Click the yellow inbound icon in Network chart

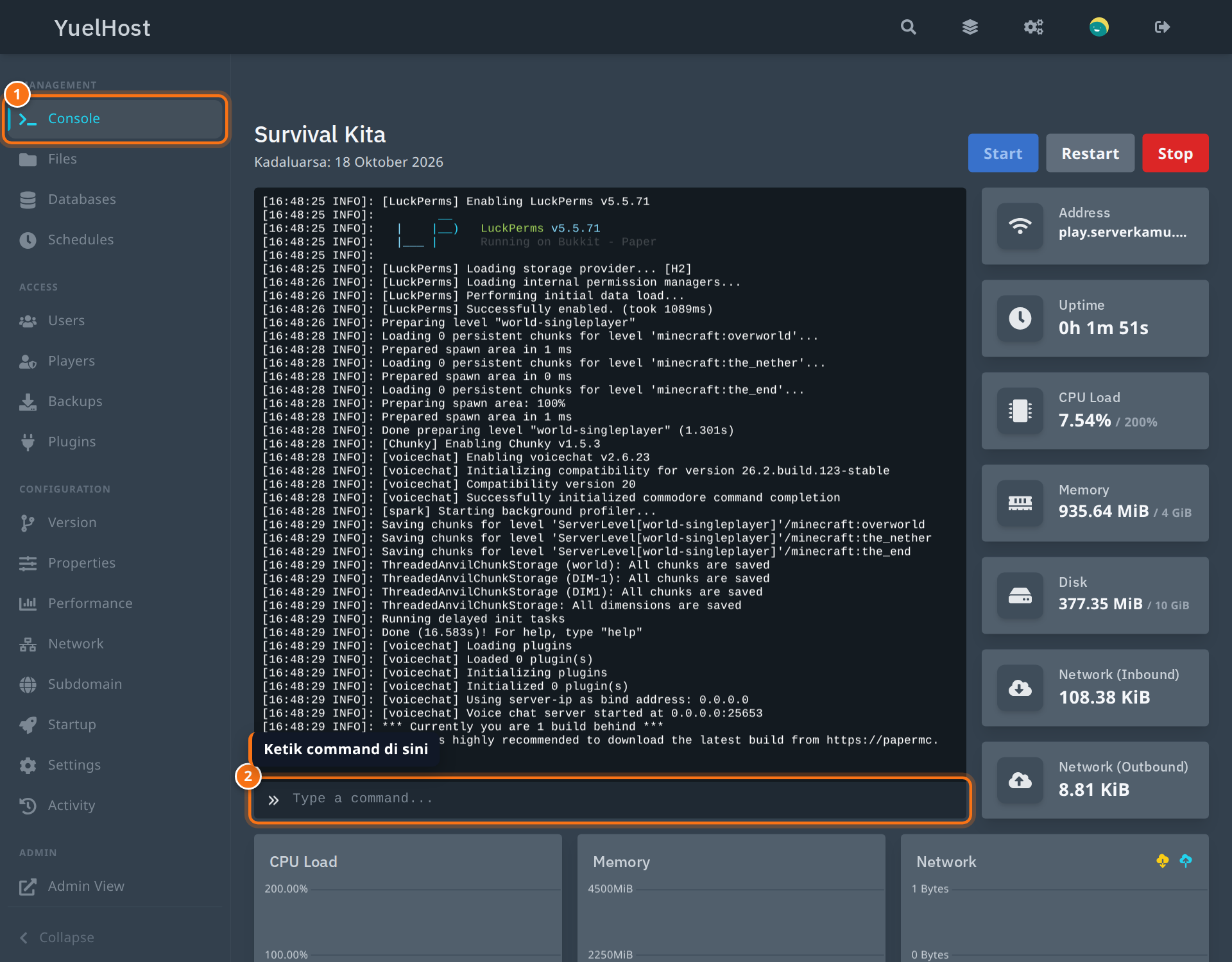1162,861
